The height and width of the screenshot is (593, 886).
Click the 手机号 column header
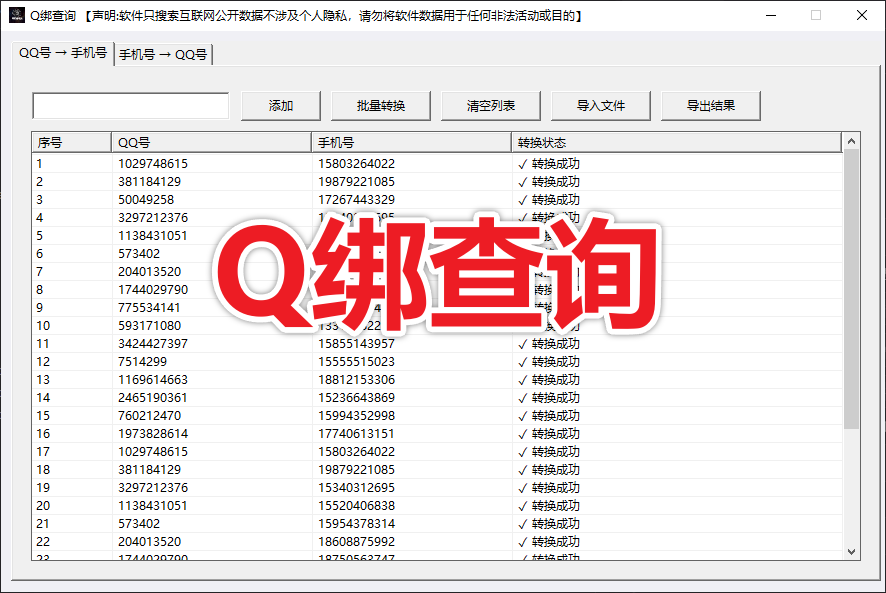(412, 141)
